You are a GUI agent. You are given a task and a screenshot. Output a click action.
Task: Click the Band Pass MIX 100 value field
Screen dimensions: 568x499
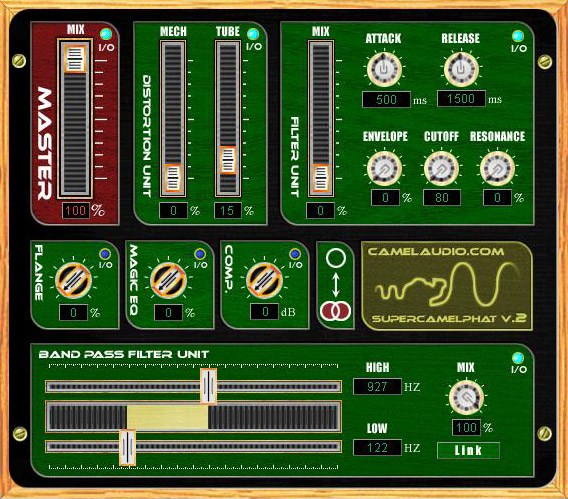click(467, 428)
